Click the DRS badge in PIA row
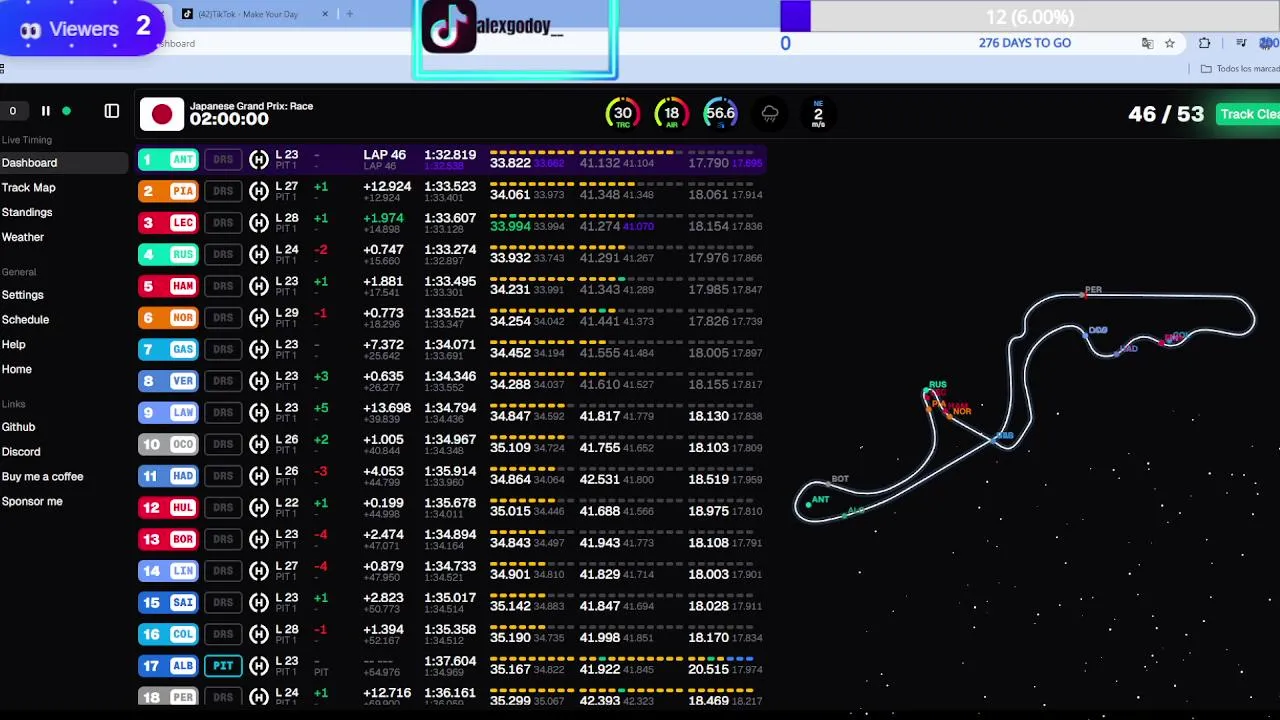 tap(223, 191)
